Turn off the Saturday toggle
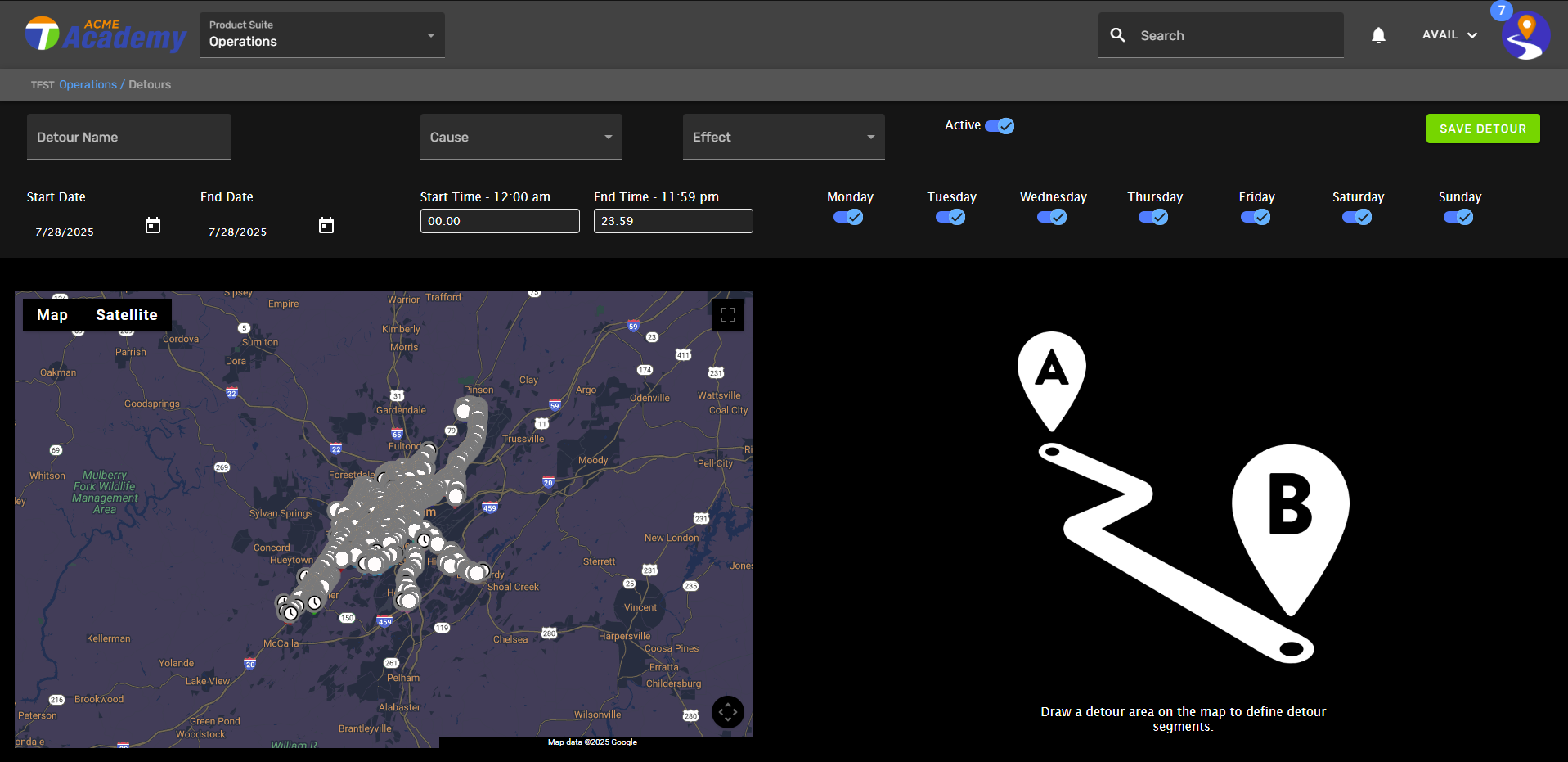The width and height of the screenshot is (1568, 762). coord(1357,218)
